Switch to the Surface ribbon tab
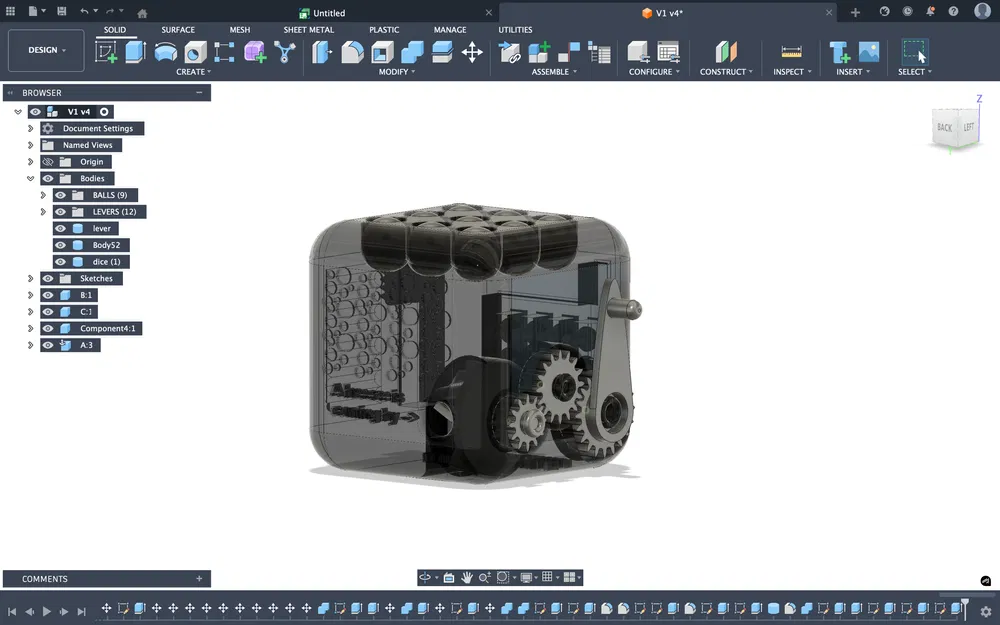The image size is (1000, 625). [x=178, y=29]
